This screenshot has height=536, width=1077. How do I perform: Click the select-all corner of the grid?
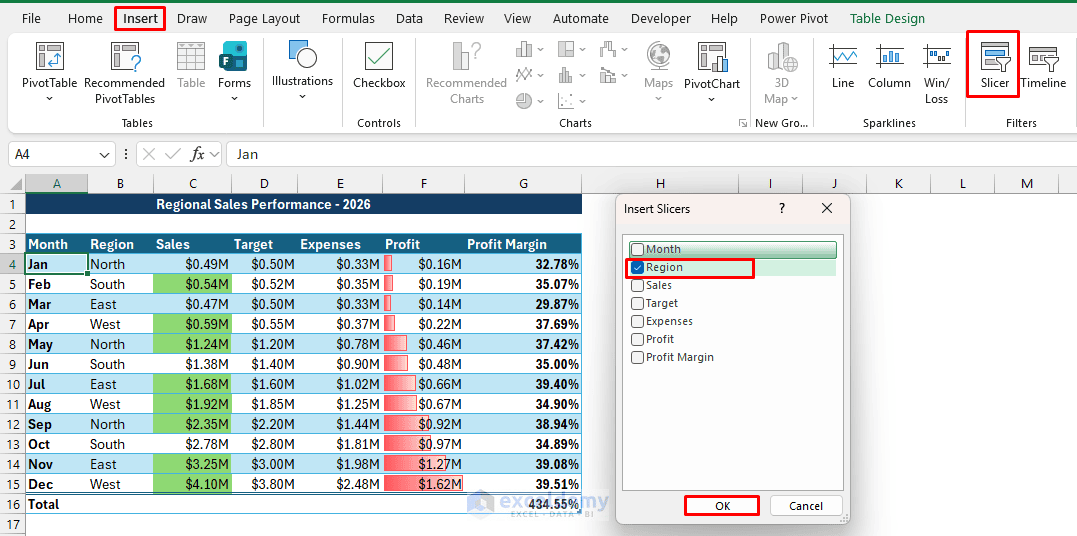pyautogui.click(x=12, y=183)
